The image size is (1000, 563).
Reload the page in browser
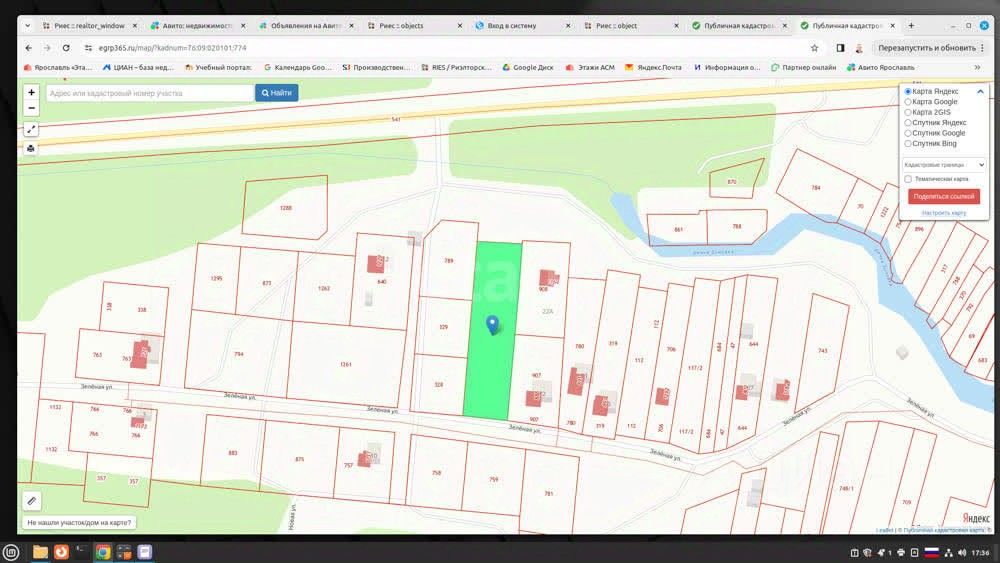(66, 47)
